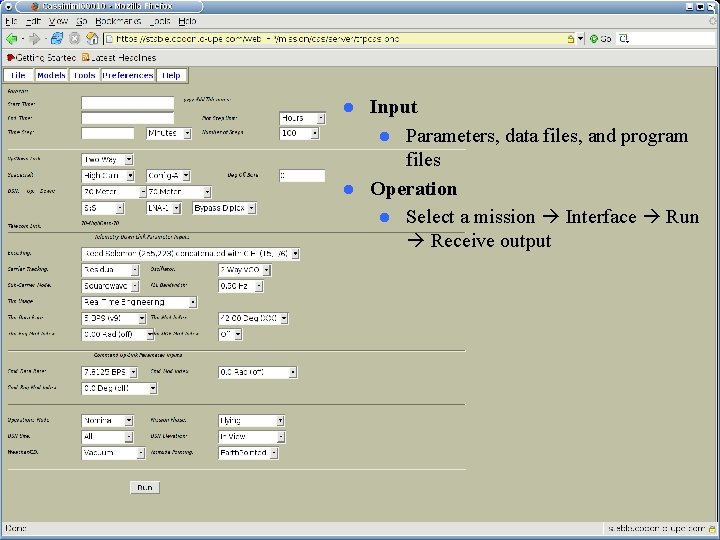Open the 0.0 Deg (off) dropdown

[119, 388]
